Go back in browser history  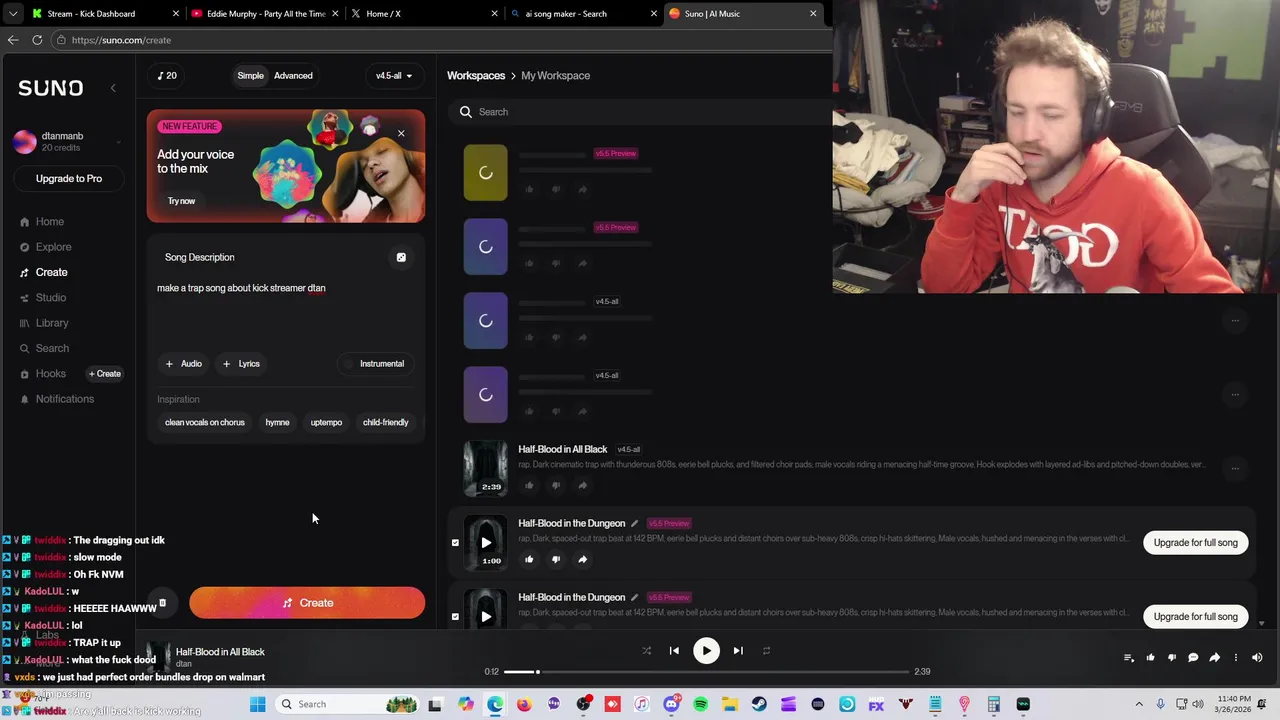[x=13, y=40]
